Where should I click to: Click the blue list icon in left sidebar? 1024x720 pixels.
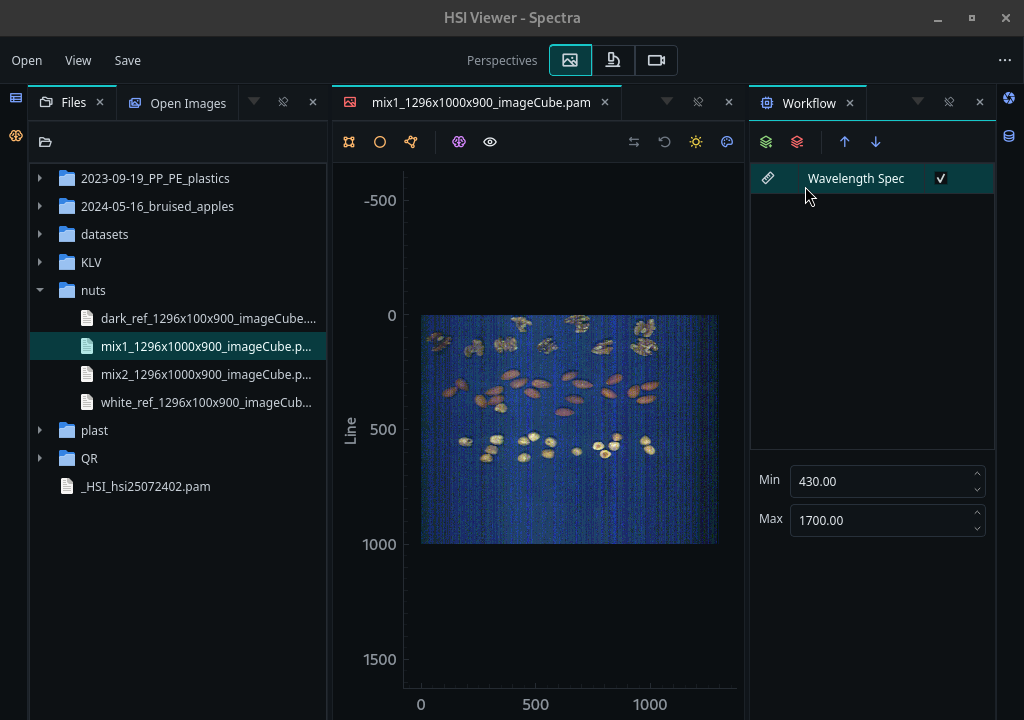16,98
